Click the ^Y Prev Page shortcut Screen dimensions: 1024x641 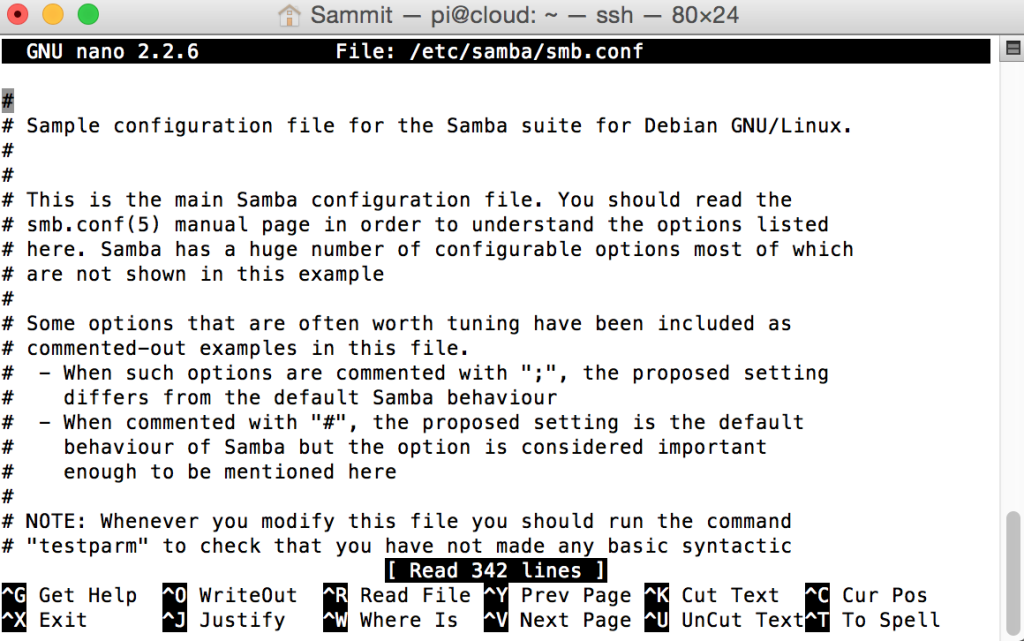[557, 595]
